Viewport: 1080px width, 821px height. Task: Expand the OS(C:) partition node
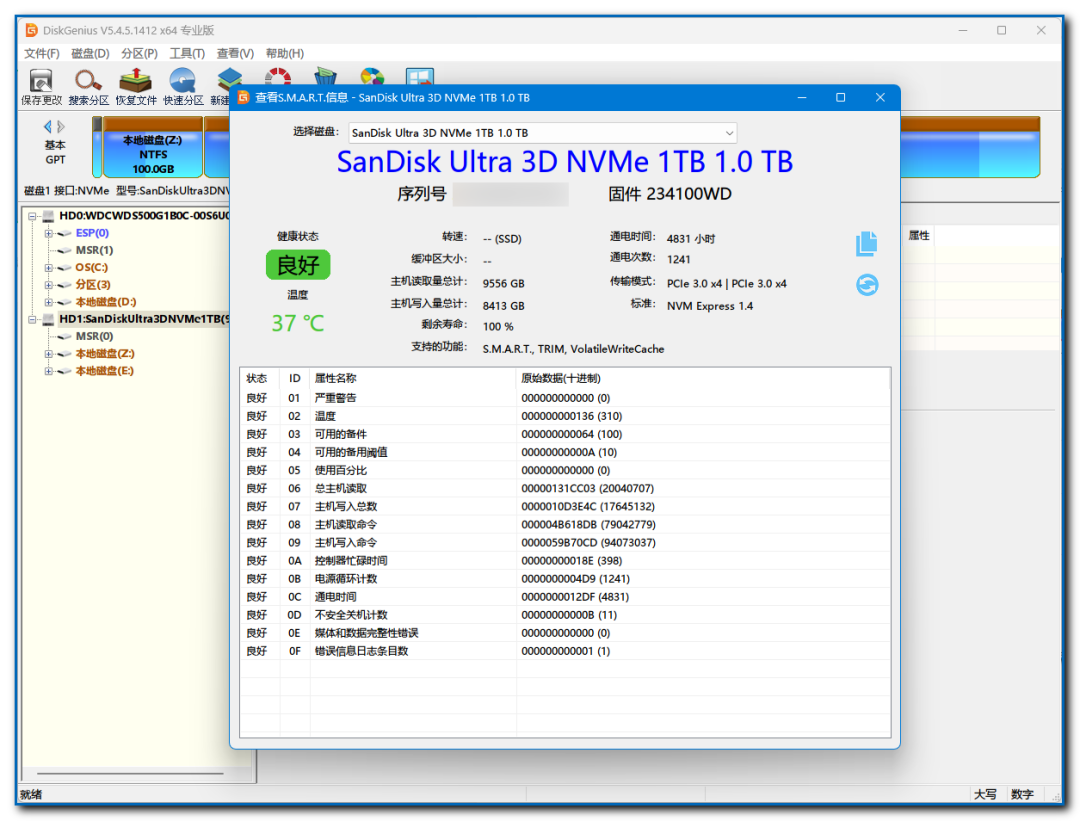[x=48, y=268]
